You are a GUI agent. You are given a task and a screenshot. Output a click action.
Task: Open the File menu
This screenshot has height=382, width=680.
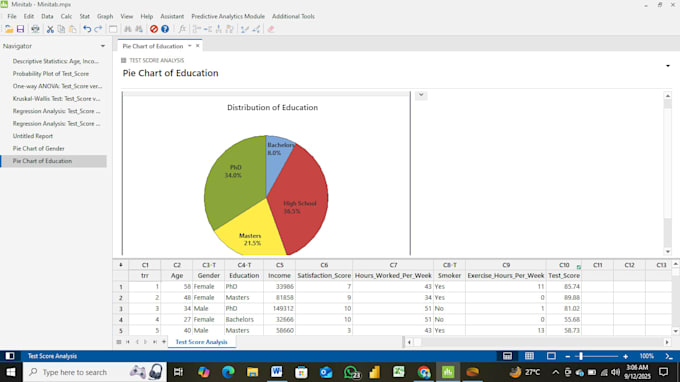(x=12, y=16)
